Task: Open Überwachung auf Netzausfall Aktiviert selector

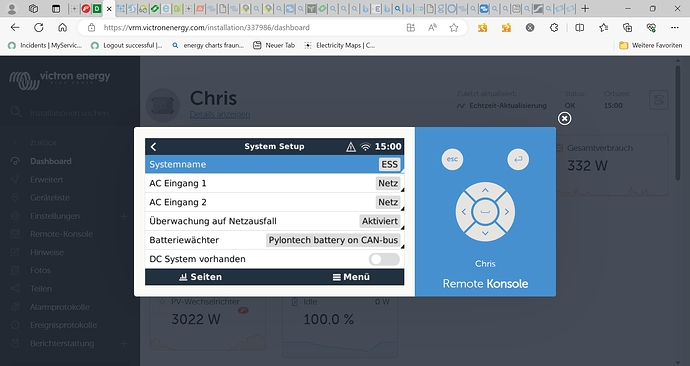Action: (x=380, y=221)
